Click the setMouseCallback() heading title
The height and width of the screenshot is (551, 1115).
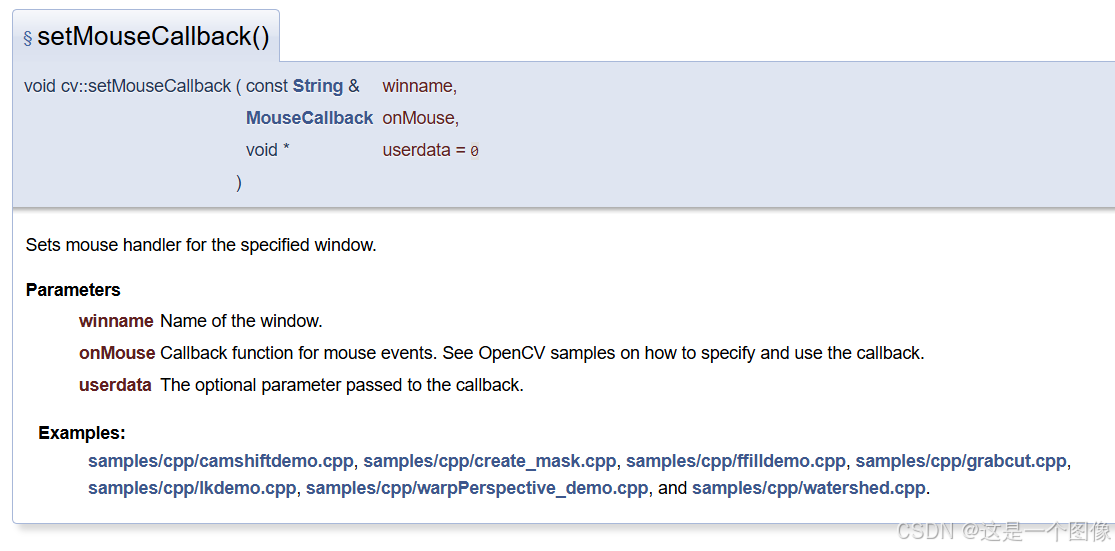[153, 37]
